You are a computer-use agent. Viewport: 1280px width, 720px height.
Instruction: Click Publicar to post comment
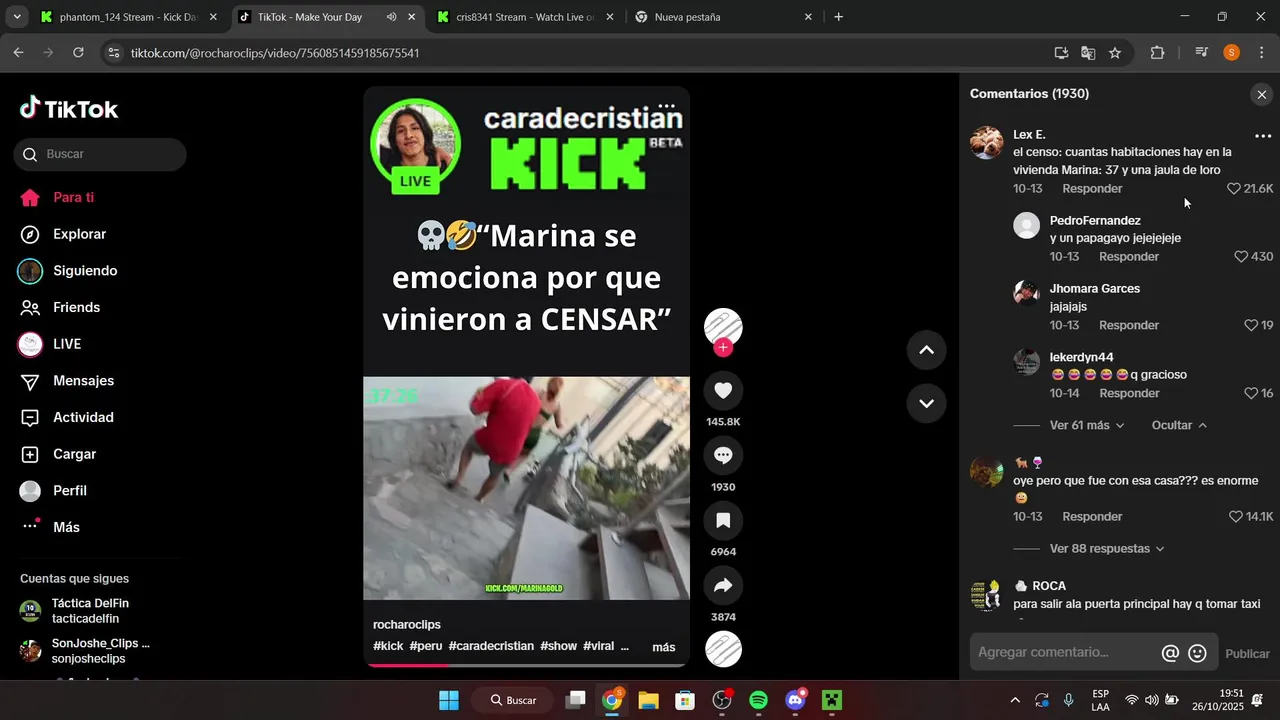tap(1247, 654)
